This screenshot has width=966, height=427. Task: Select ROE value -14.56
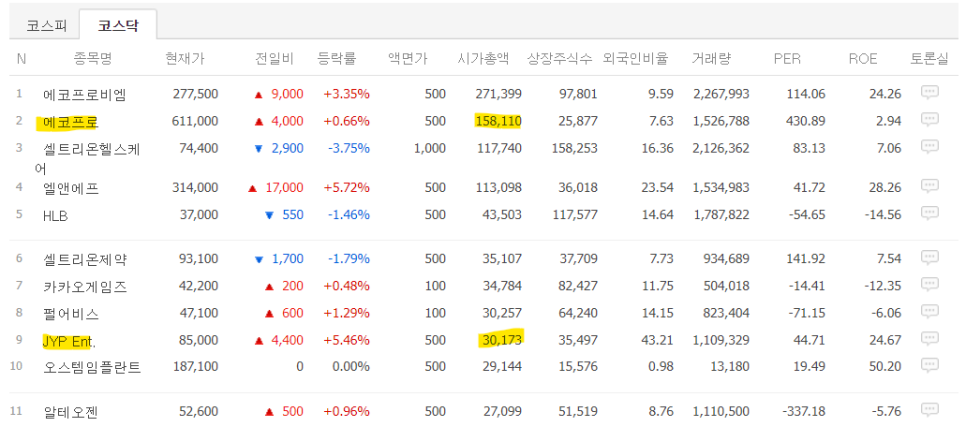tap(882, 214)
